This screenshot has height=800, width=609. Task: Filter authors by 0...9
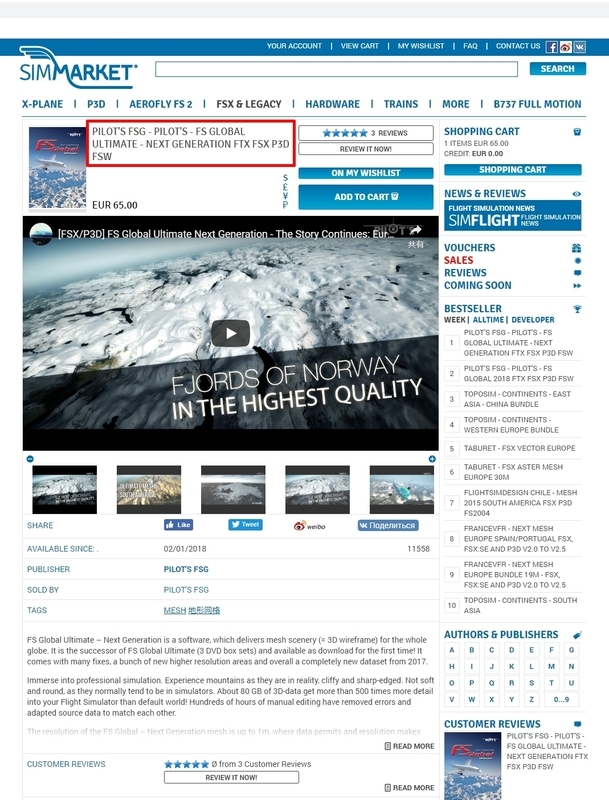(x=561, y=699)
